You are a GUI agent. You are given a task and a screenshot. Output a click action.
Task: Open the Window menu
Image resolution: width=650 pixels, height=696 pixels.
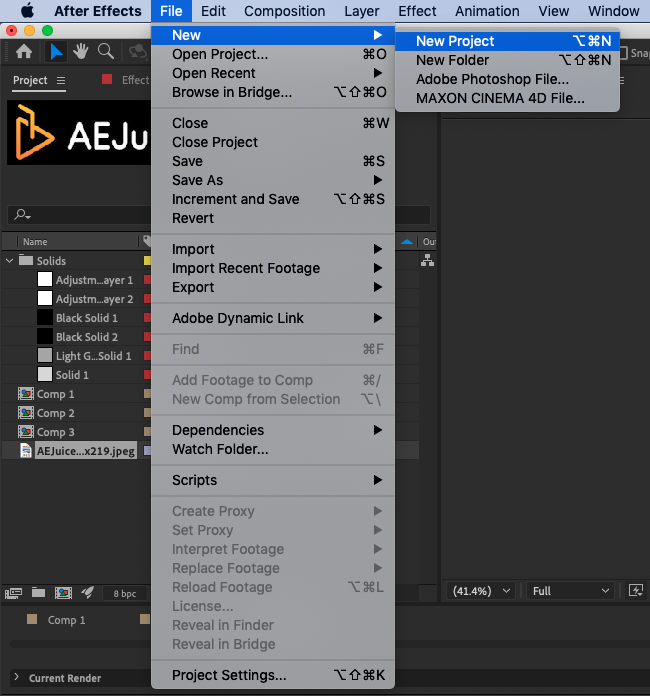614,11
